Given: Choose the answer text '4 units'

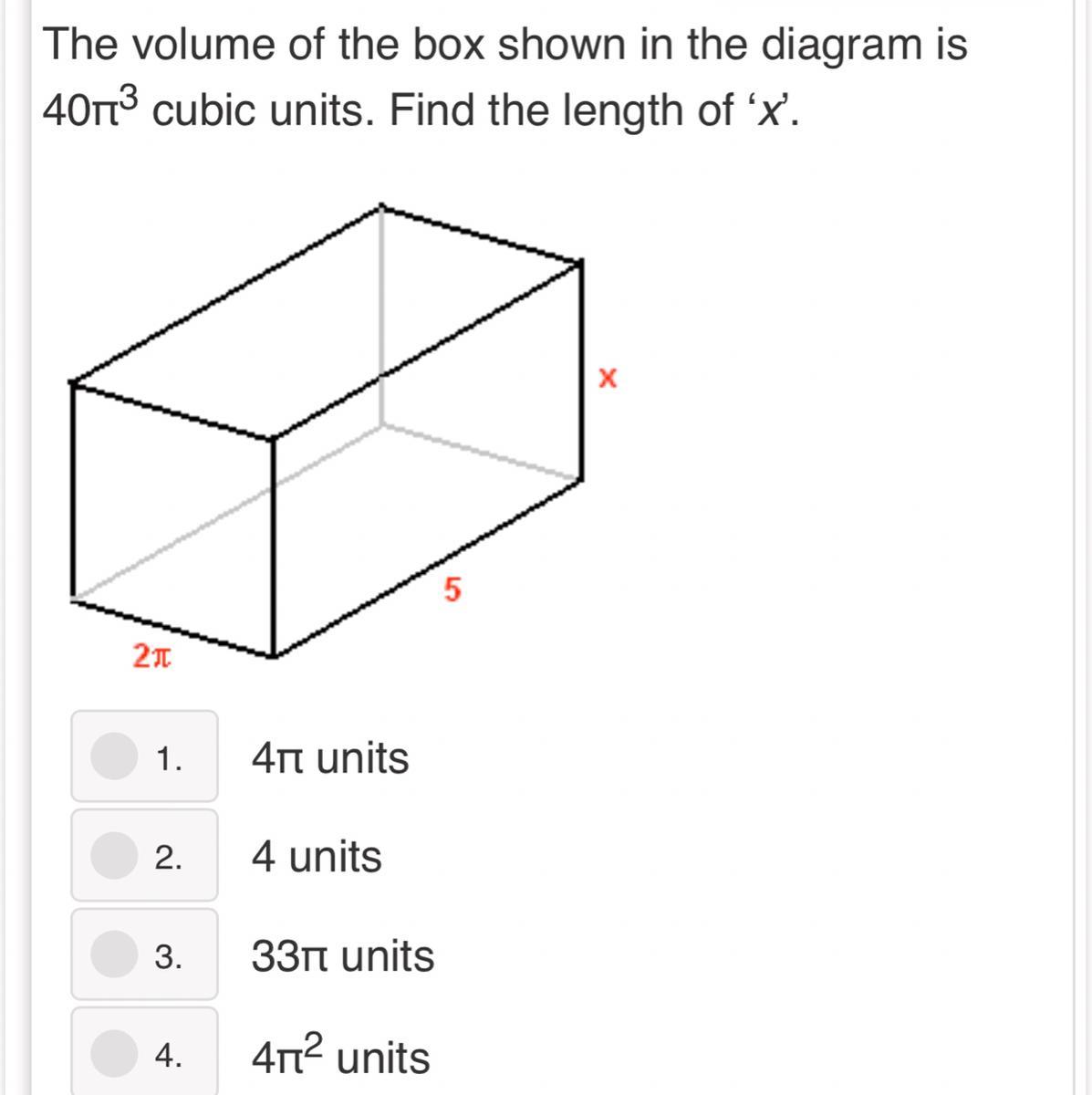Looking at the screenshot, I should (317, 857).
